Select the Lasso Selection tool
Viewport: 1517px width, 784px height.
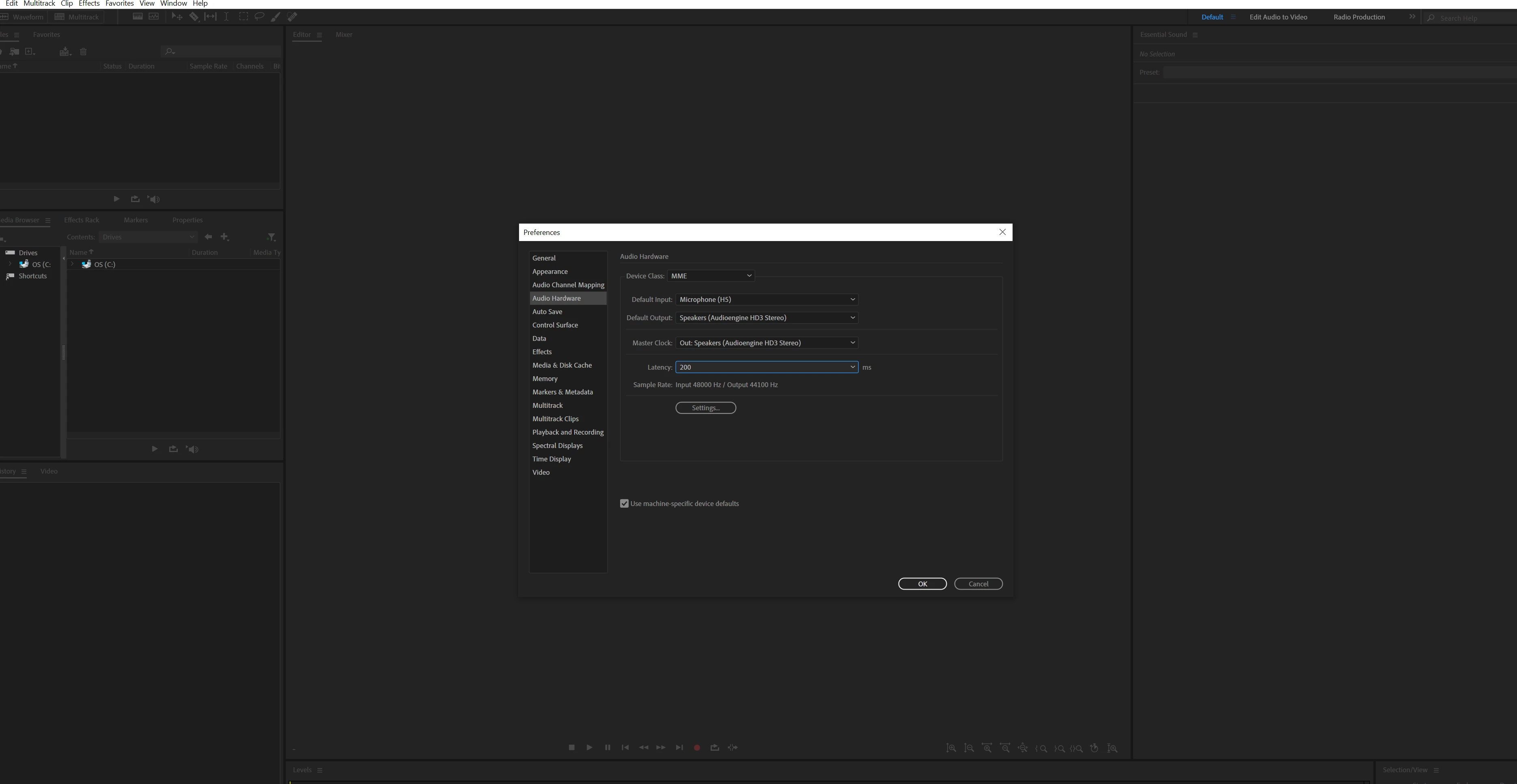point(259,17)
